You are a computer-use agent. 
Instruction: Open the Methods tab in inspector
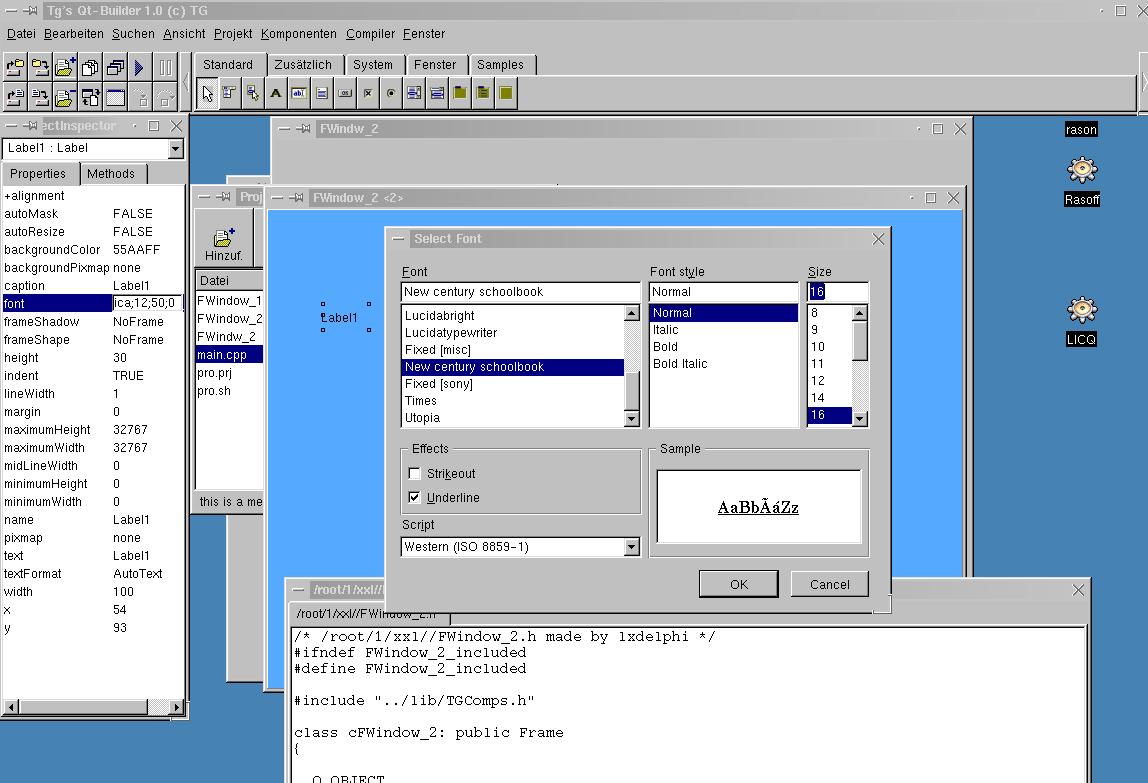pos(110,174)
